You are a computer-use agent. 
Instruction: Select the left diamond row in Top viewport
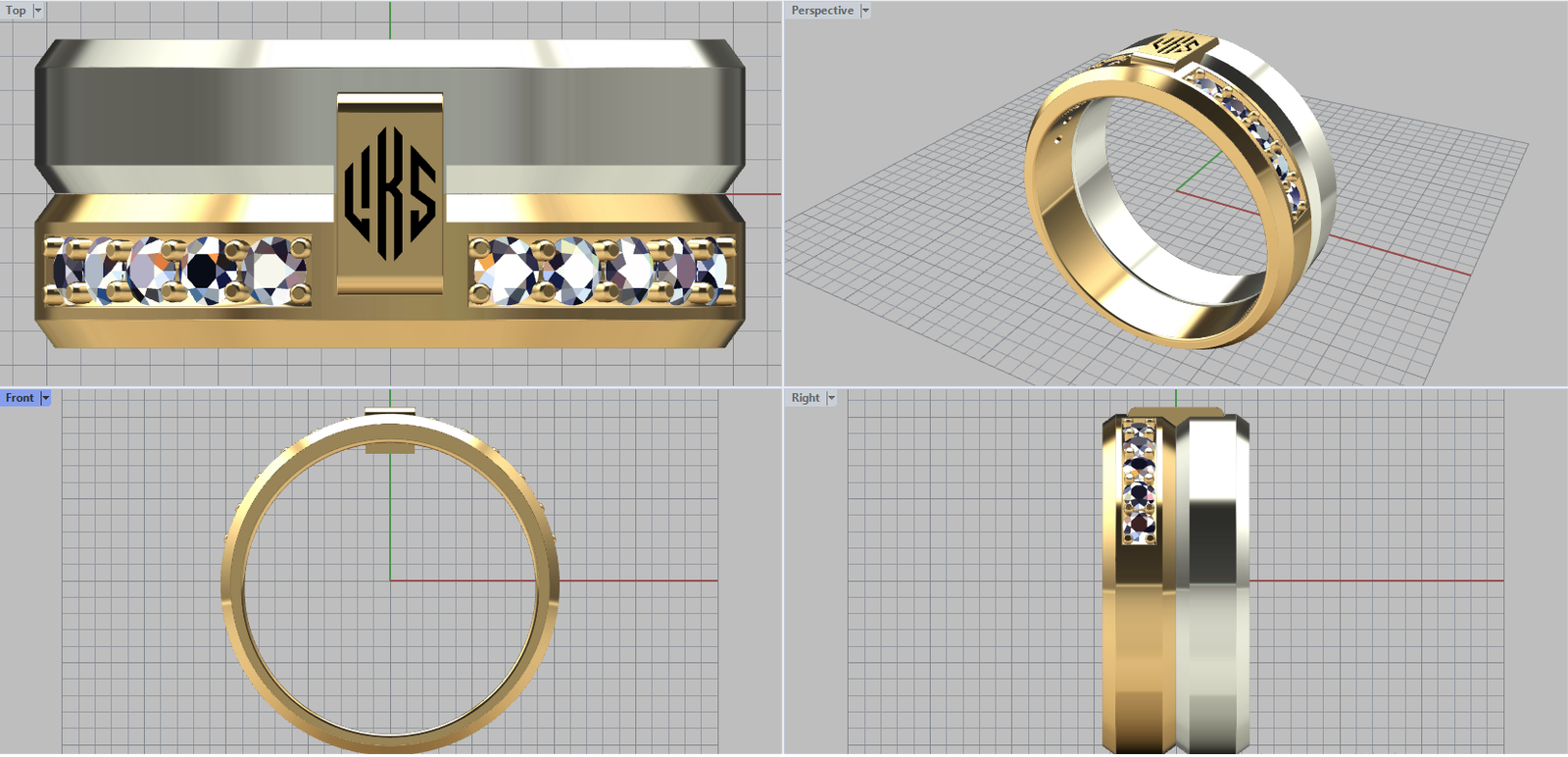point(178,270)
